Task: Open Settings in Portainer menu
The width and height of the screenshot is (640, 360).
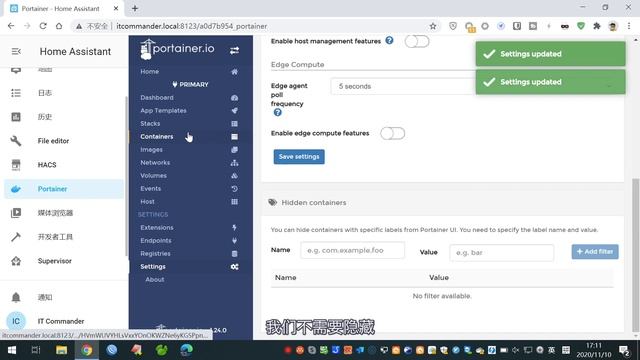Action: coord(153,267)
